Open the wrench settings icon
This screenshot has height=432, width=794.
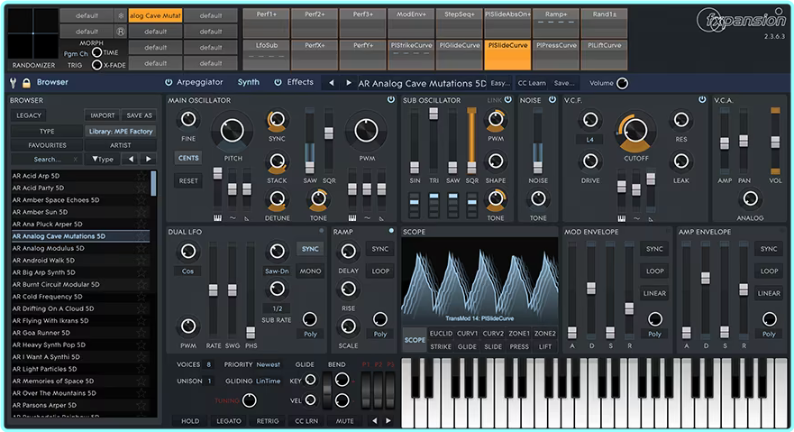[13, 83]
